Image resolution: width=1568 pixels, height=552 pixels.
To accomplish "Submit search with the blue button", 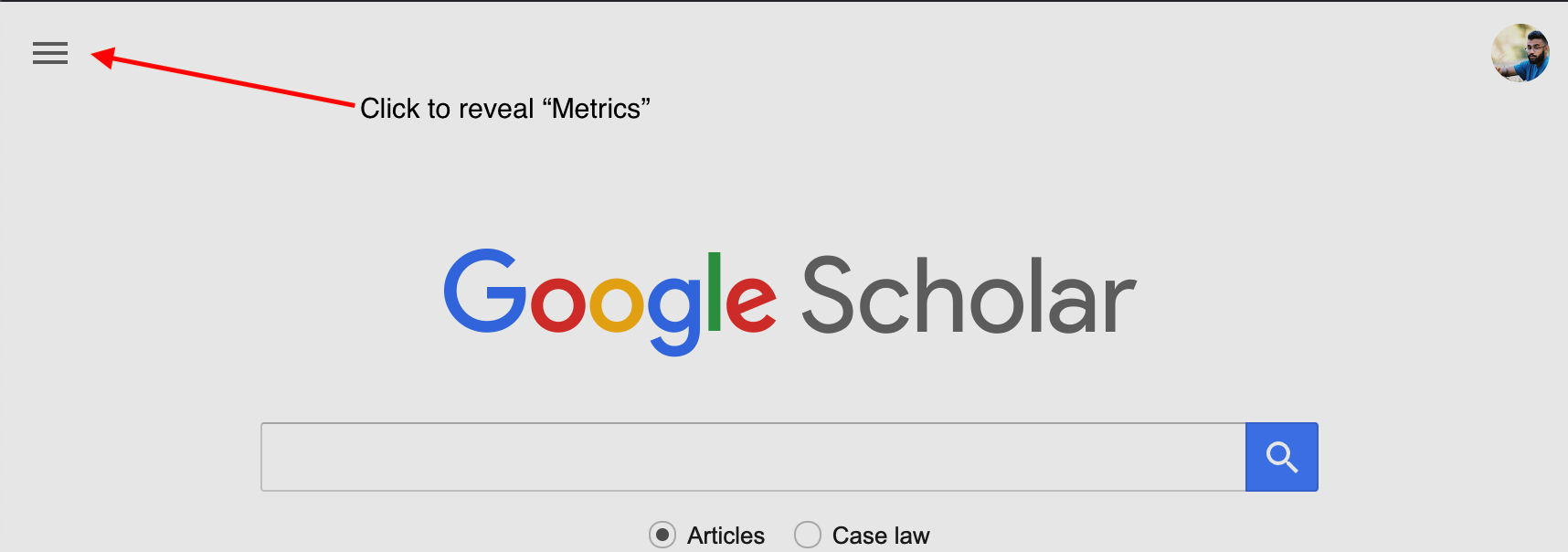I will click(x=1281, y=457).
